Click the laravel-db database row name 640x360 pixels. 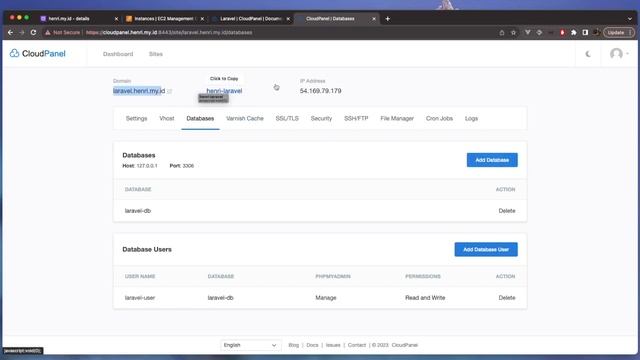(x=138, y=211)
